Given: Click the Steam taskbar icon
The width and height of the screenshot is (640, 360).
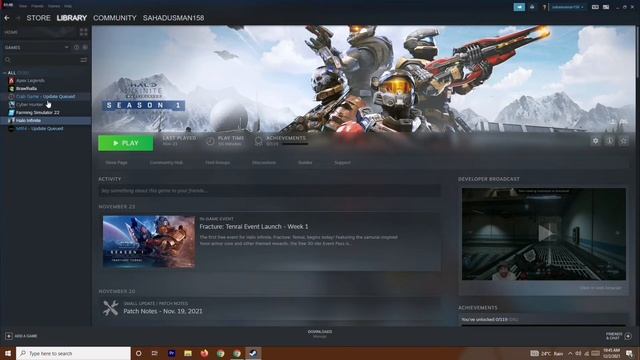Looking at the screenshot, I should 253,353.
